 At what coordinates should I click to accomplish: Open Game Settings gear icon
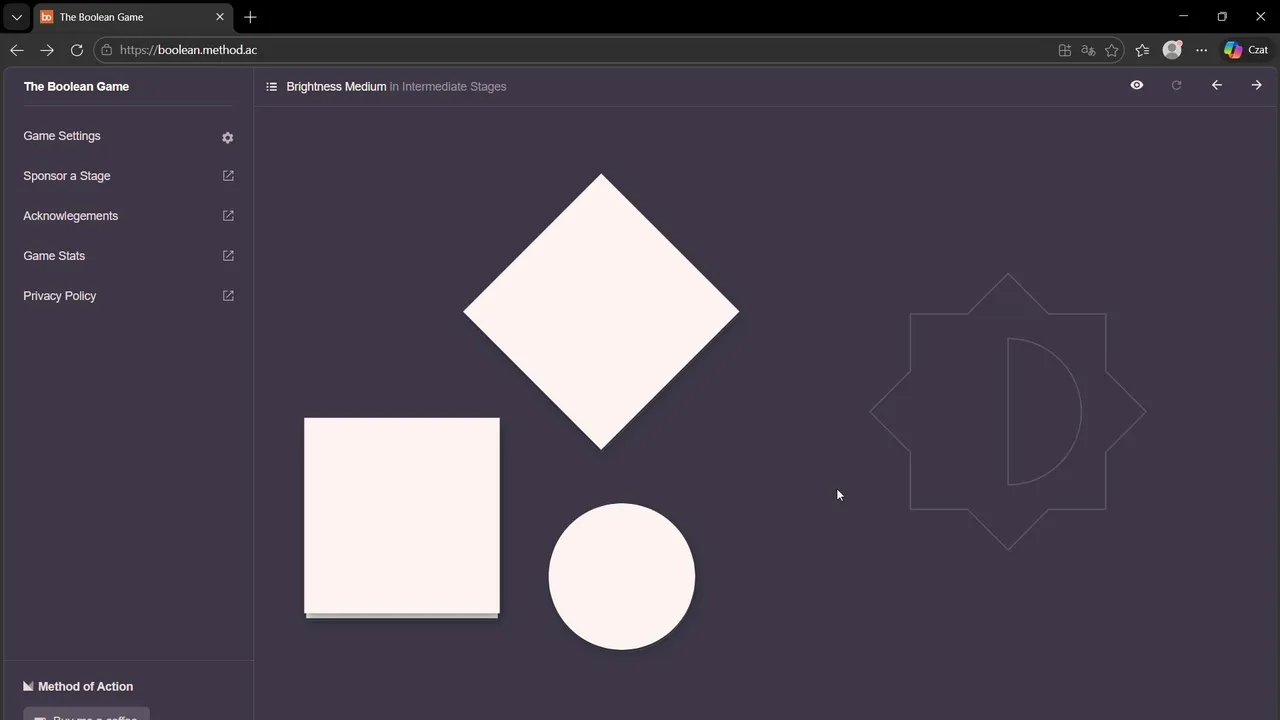228,137
